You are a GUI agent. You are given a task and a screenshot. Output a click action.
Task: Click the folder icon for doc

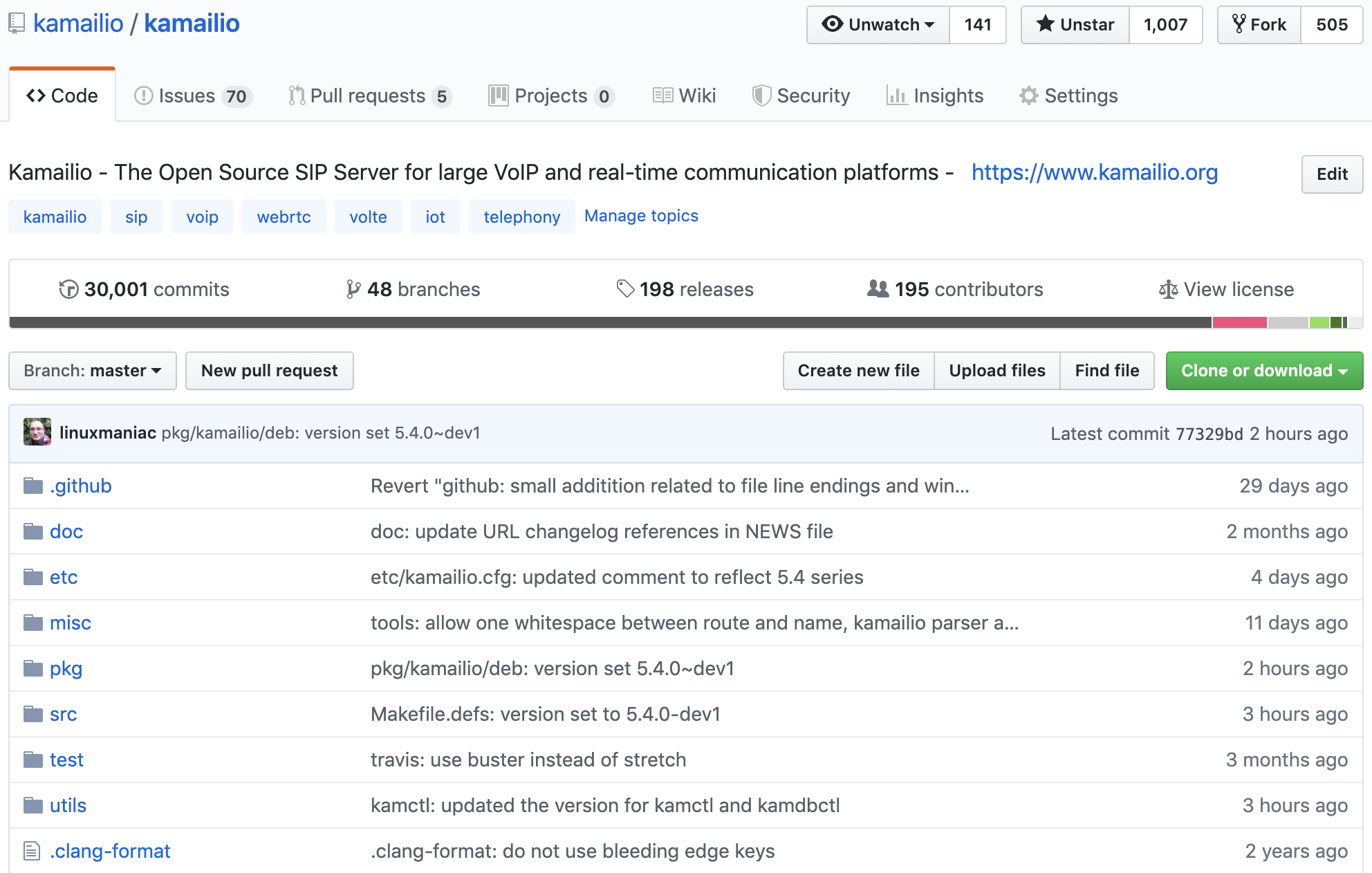(x=33, y=532)
